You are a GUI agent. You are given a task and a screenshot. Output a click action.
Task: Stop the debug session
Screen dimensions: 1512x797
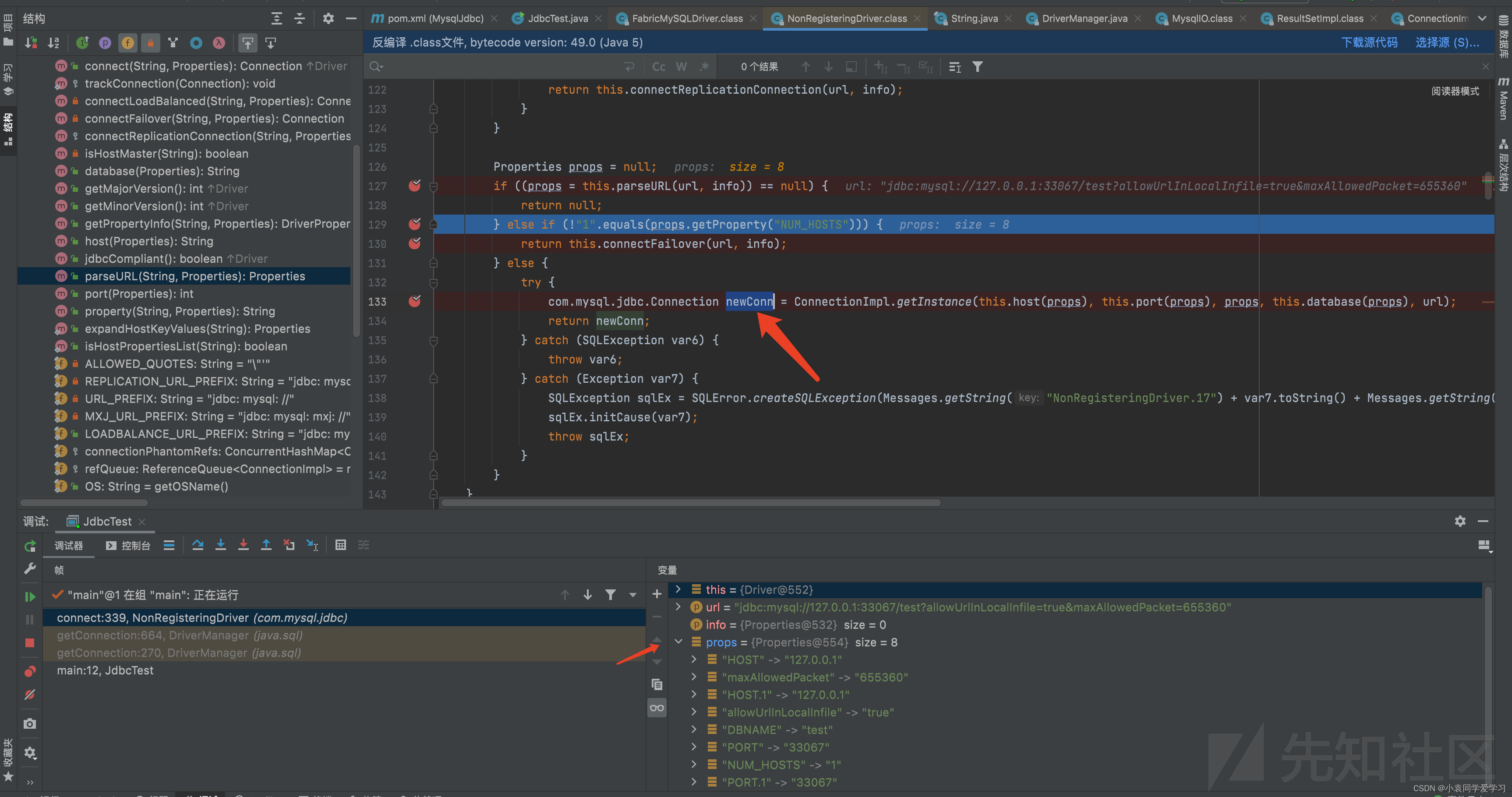coord(30,643)
